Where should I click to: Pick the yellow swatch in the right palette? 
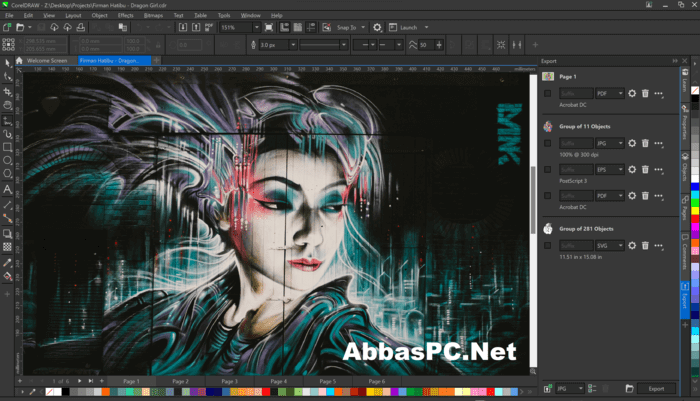[x=695, y=211]
